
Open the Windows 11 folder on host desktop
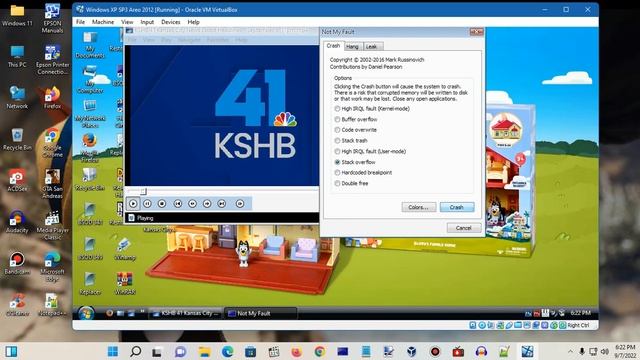(x=17, y=16)
